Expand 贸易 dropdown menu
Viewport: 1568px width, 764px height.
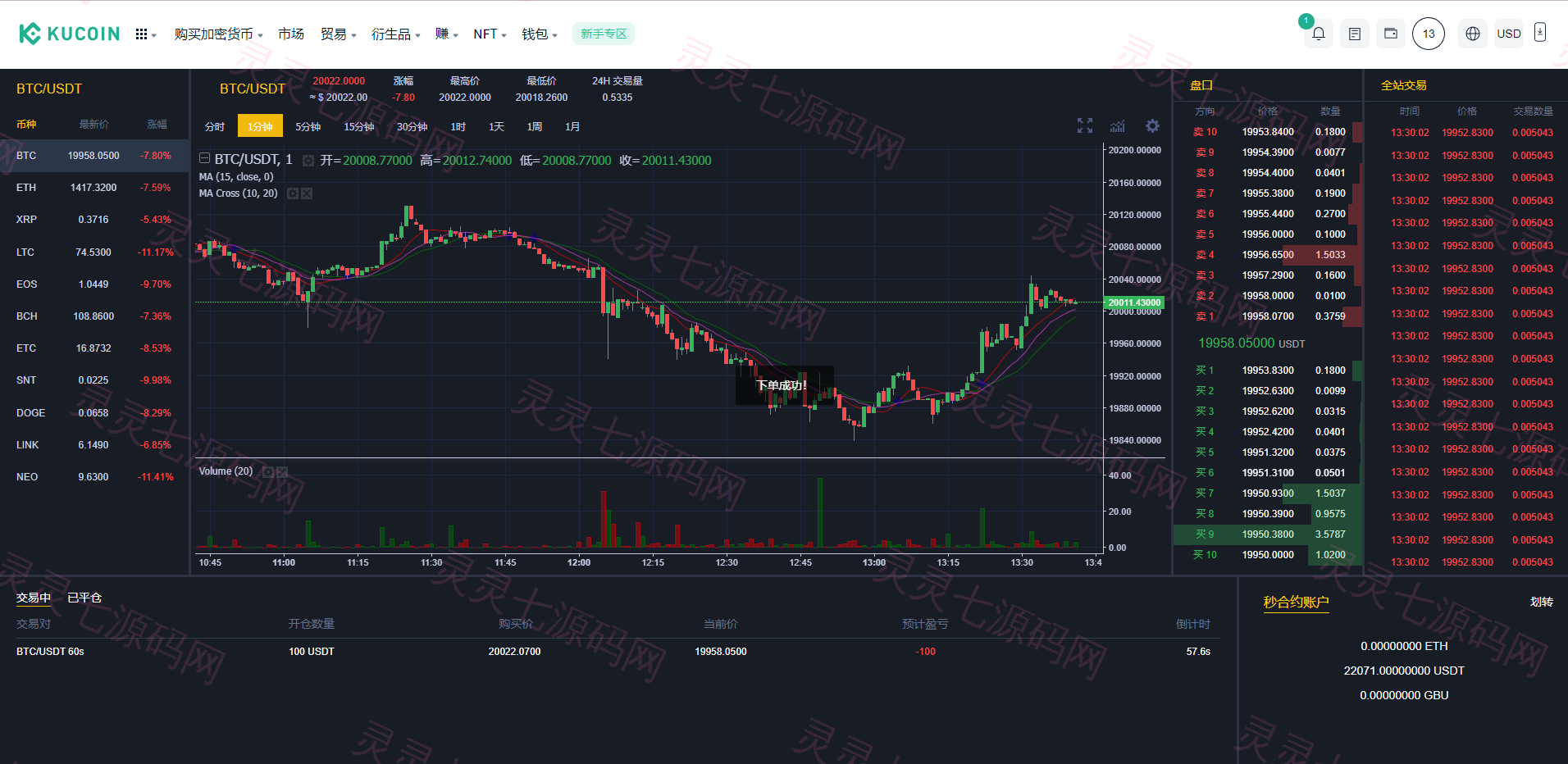pyautogui.click(x=338, y=34)
